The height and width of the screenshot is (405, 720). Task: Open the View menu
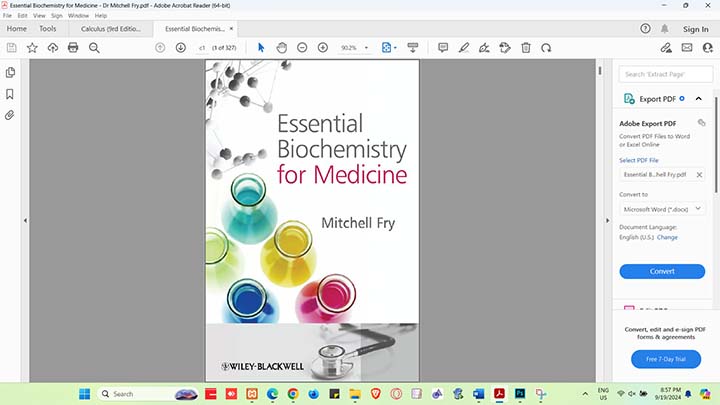click(x=39, y=16)
